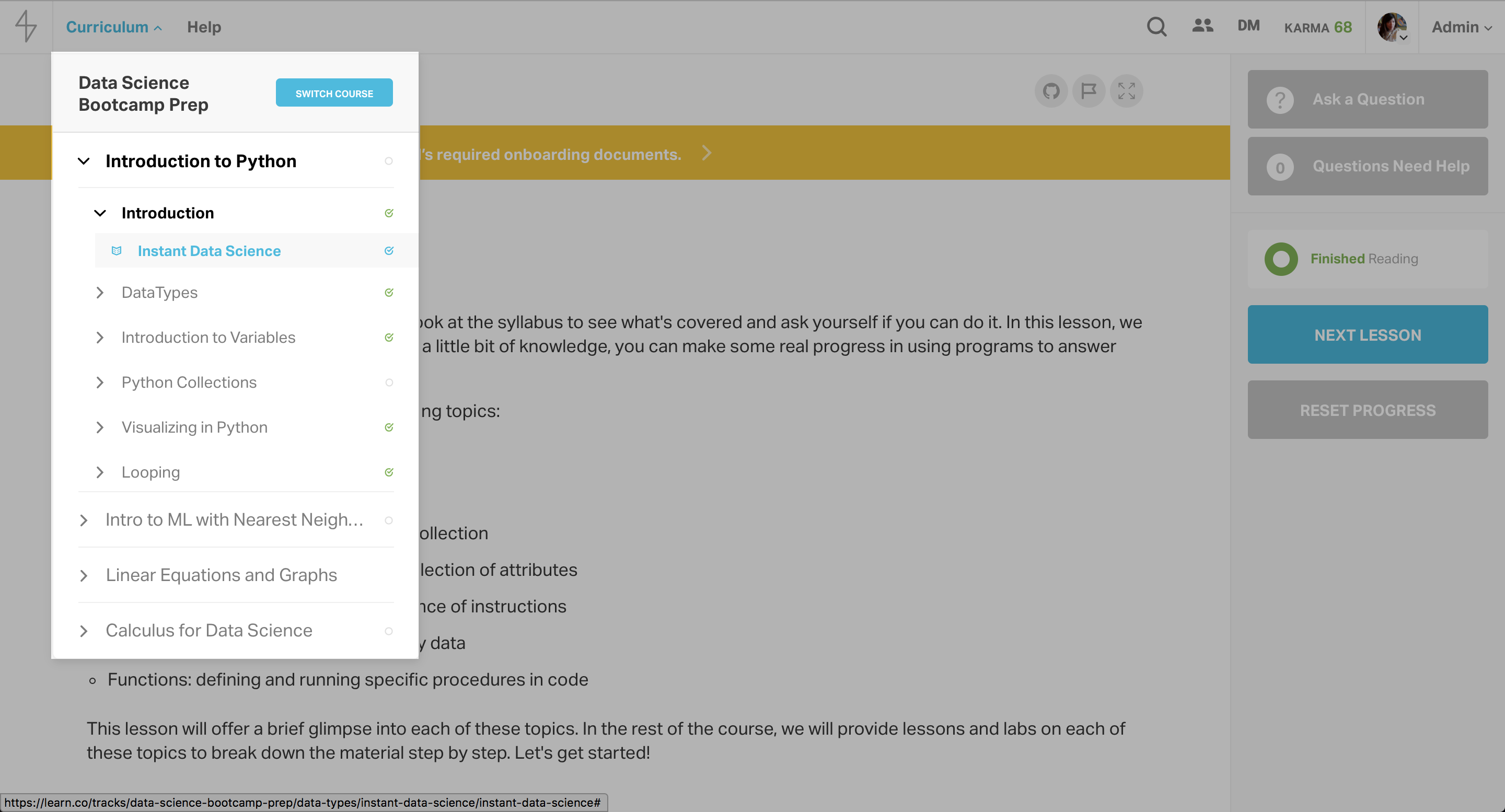
Task: Expand Calculus for Data Science chevron
Action: pos(84,631)
